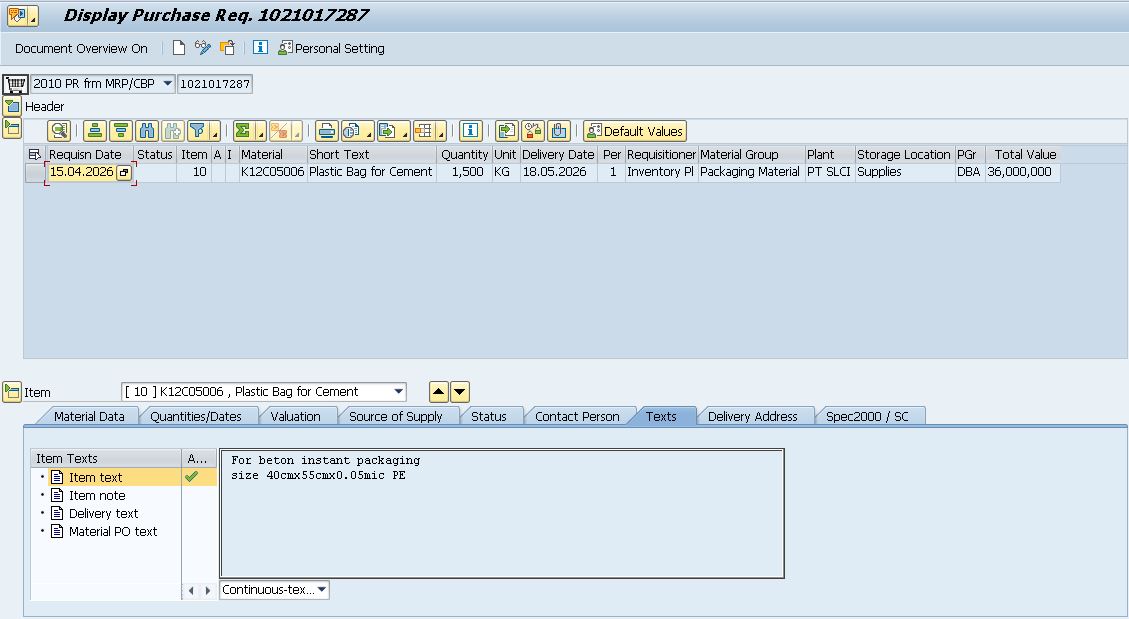Collapse the Header section toggle
Viewport: 1129px width, 619px height.
coord(12,106)
